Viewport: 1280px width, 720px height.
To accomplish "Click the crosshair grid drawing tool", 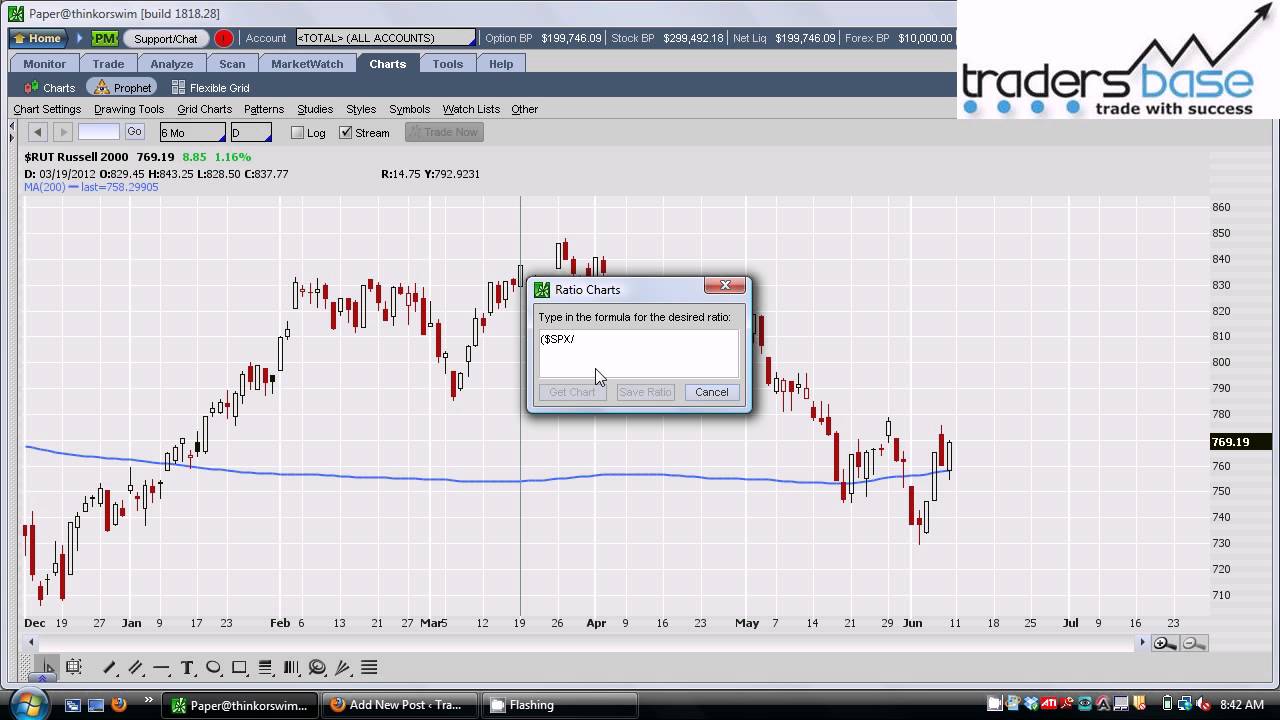I will click(74, 667).
